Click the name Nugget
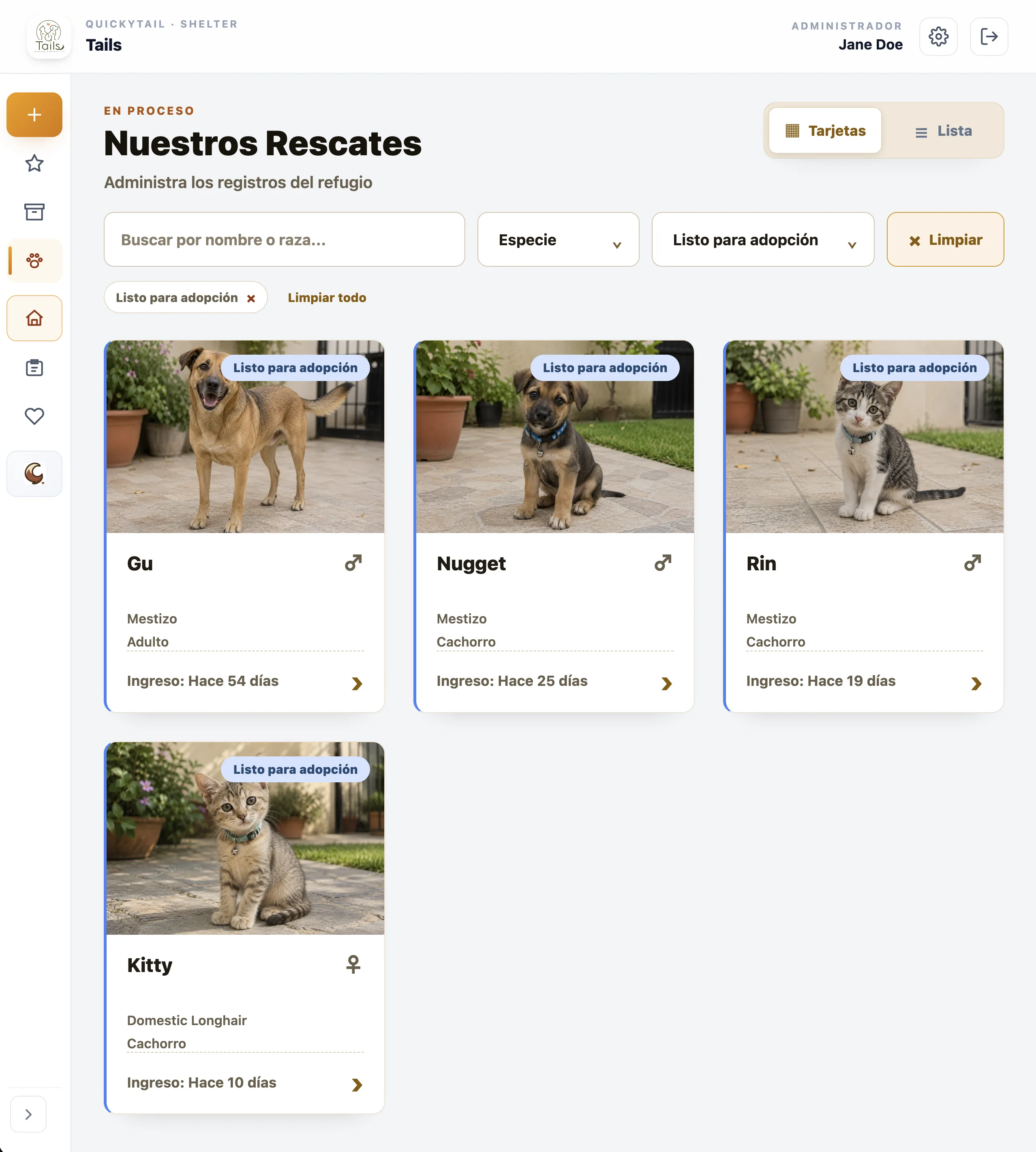The height and width of the screenshot is (1152, 1036). (x=471, y=563)
